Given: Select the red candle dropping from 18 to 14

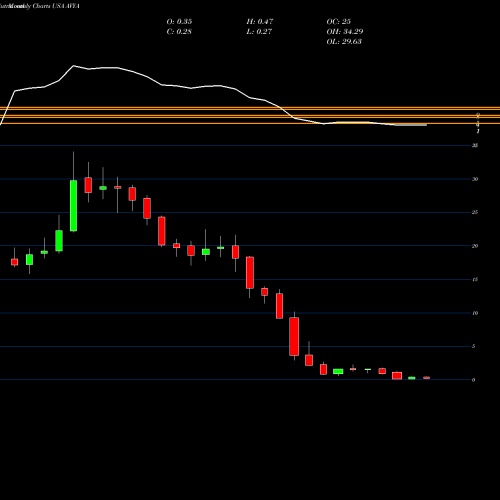Looking at the screenshot, I should (x=250, y=273).
